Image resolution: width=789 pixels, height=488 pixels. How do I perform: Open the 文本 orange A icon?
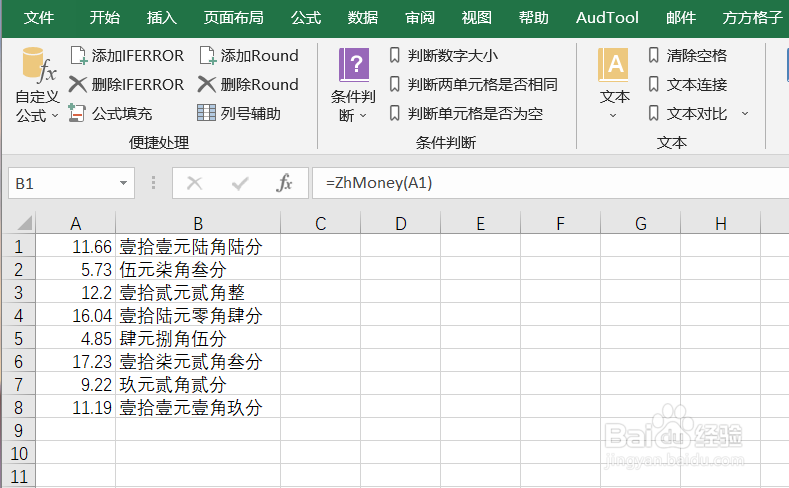coord(613,65)
